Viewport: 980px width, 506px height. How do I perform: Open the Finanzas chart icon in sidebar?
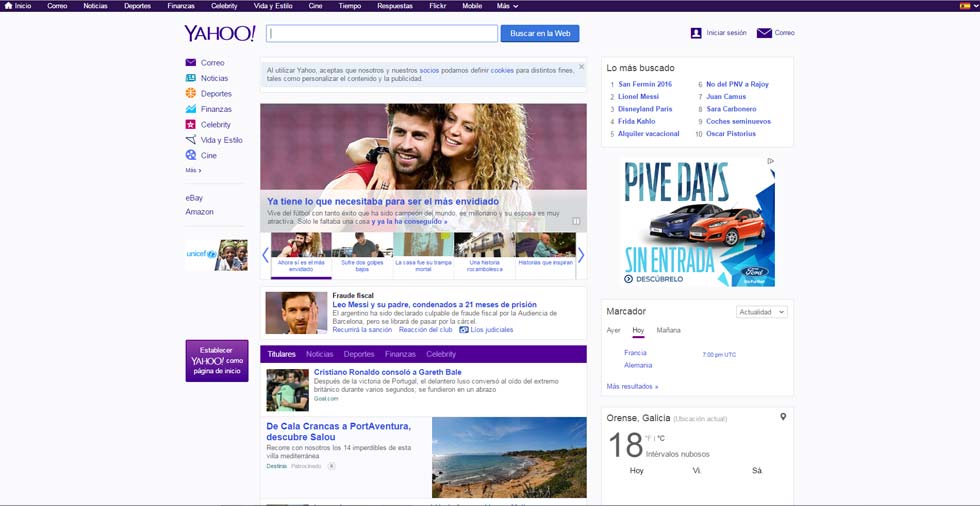pyautogui.click(x=191, y=109)
